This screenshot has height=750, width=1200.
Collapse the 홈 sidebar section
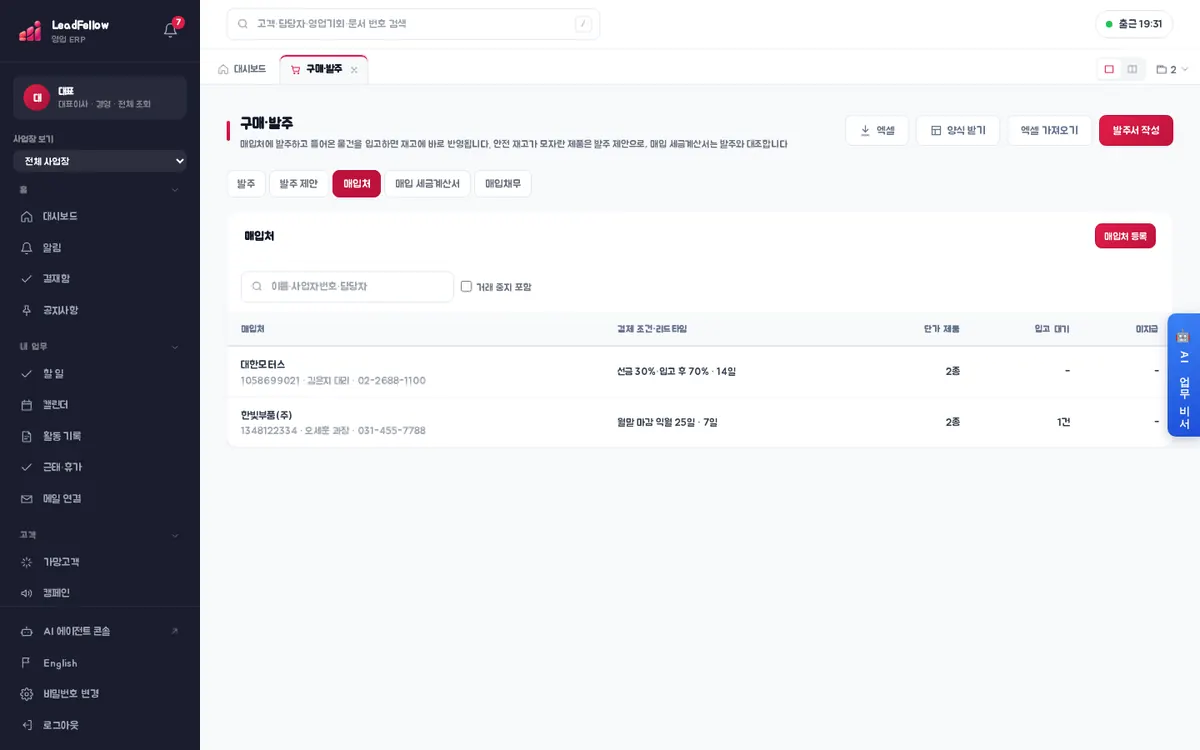[175, 189]
